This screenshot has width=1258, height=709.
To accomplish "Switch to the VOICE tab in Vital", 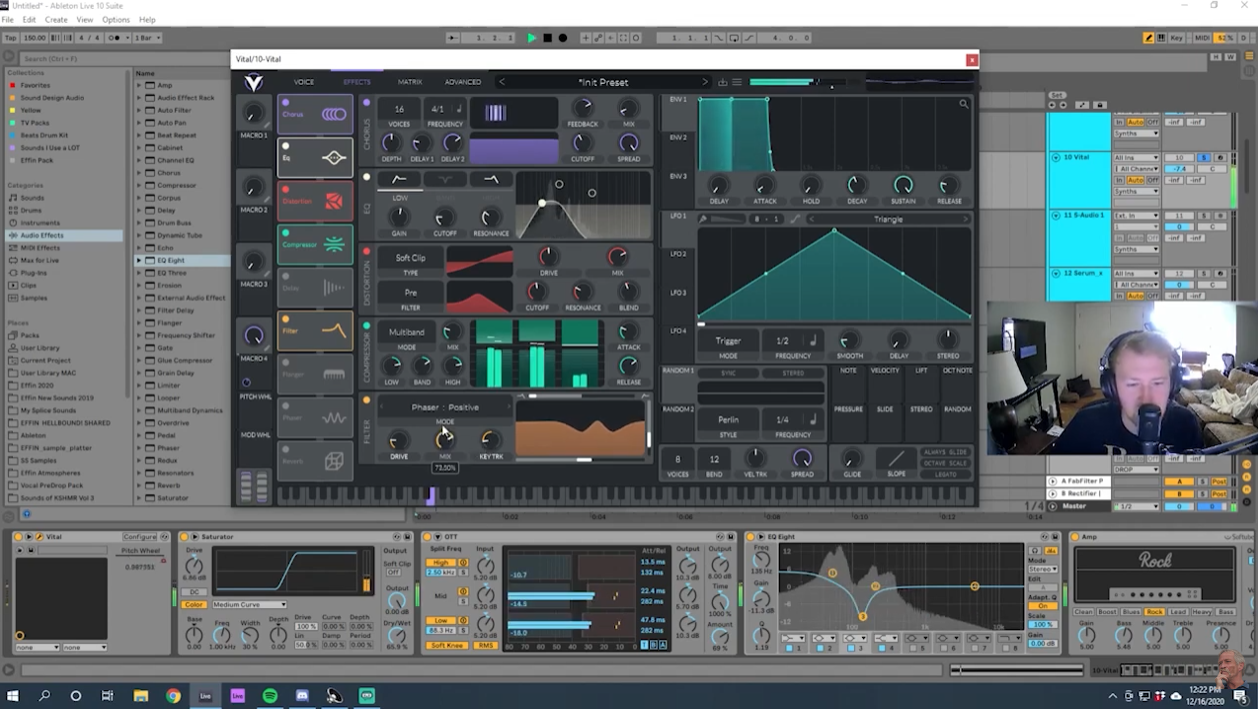I will (x=304, y=82).
